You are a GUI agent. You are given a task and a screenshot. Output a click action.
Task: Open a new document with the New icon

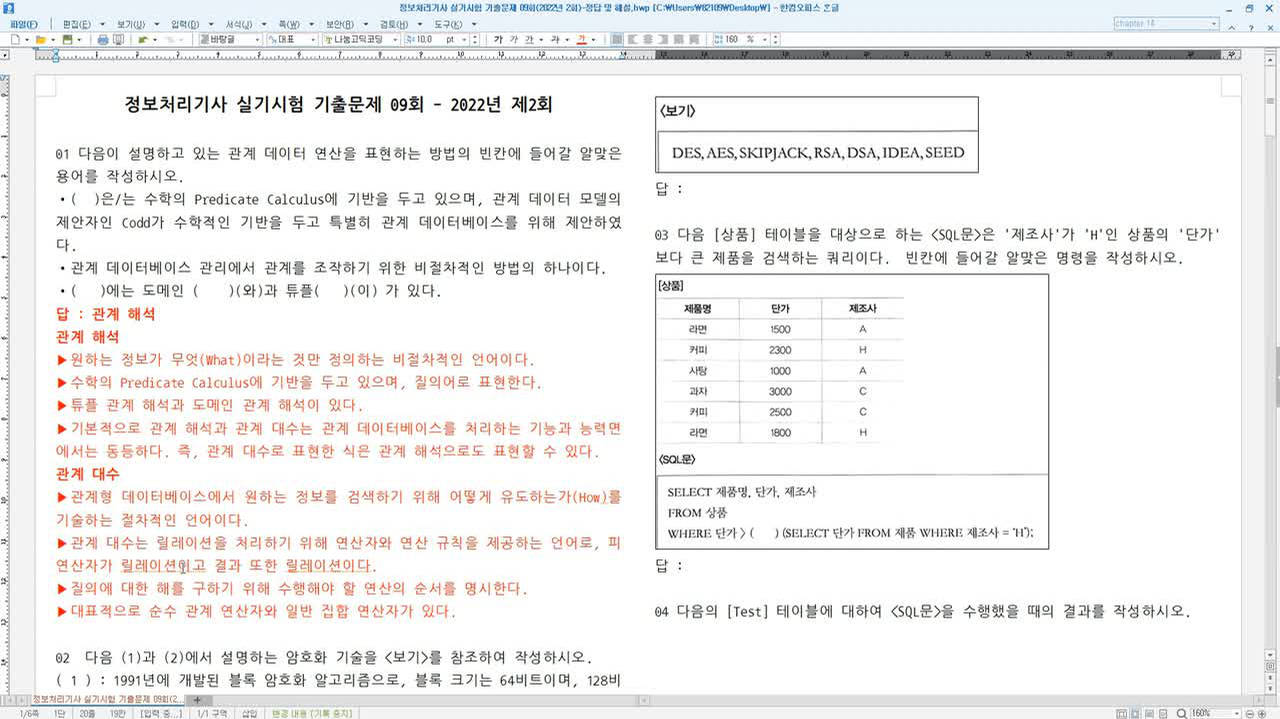click(x=13, y=40)
